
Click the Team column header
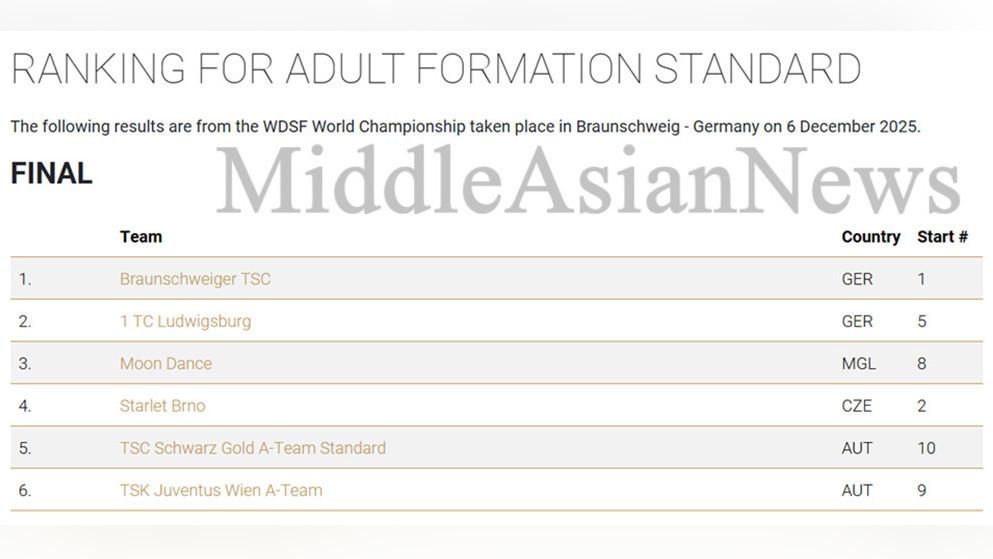141,237
